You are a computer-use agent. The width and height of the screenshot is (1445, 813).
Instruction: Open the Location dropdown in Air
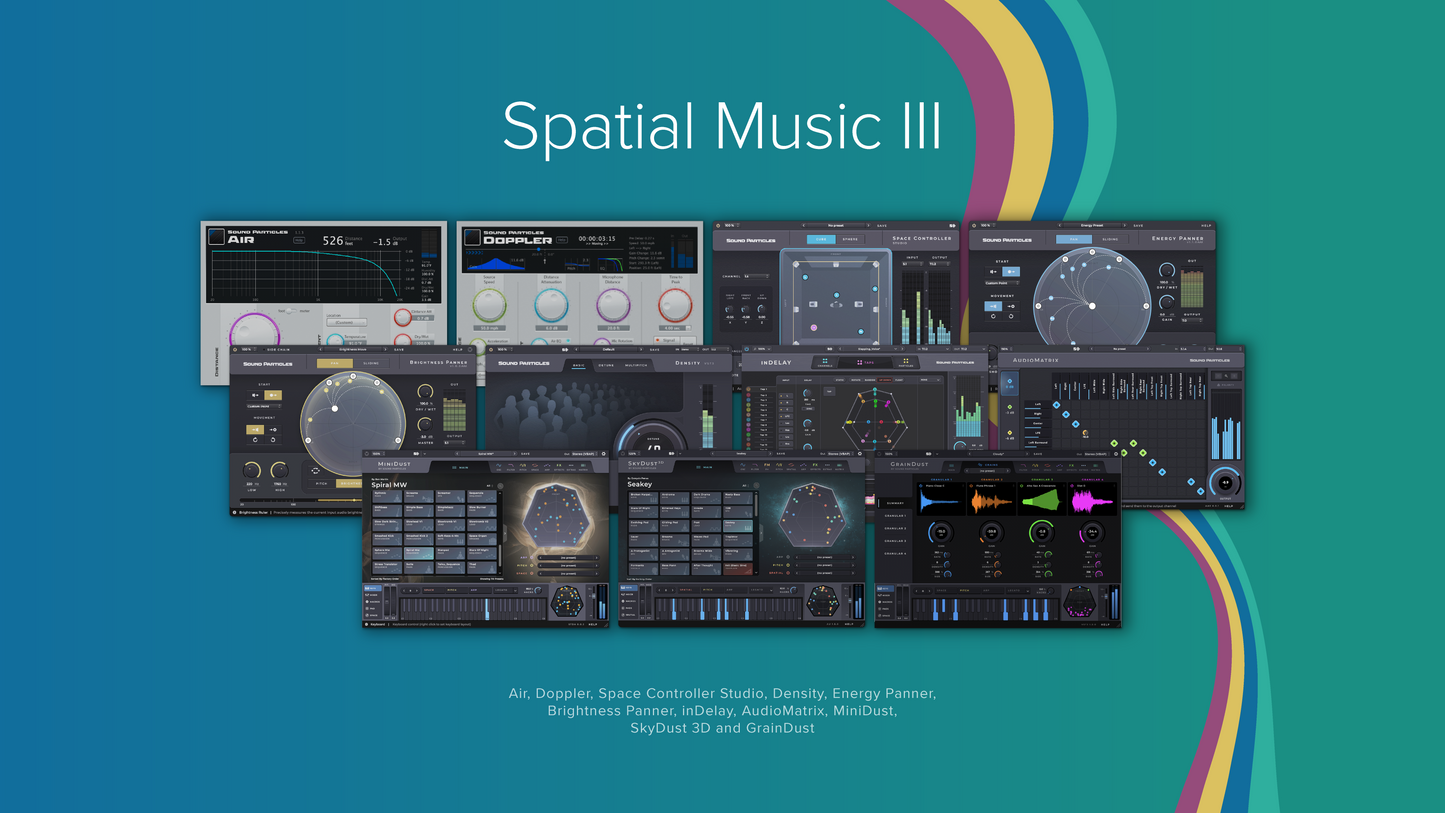pos(345,322)
